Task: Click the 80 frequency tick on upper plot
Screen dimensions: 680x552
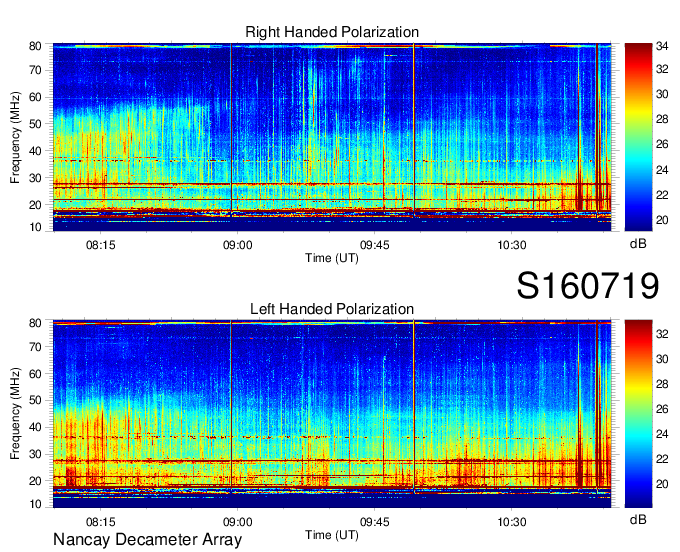Action: pos(35,46)
